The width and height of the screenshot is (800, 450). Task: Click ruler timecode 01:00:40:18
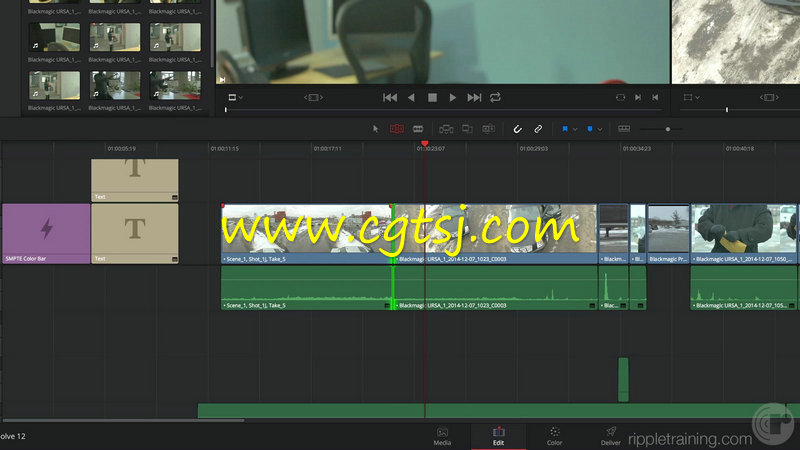[740, 148]
